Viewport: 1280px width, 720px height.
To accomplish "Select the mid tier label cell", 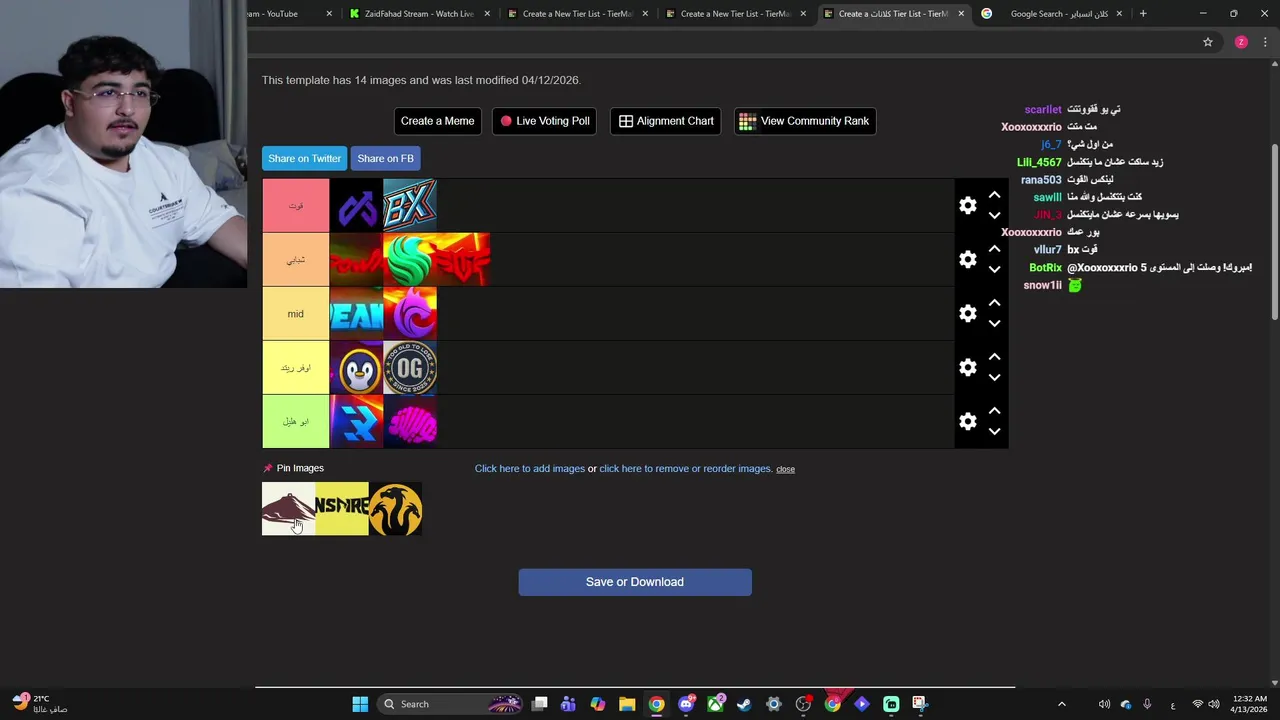I will [x=295, y=313].
